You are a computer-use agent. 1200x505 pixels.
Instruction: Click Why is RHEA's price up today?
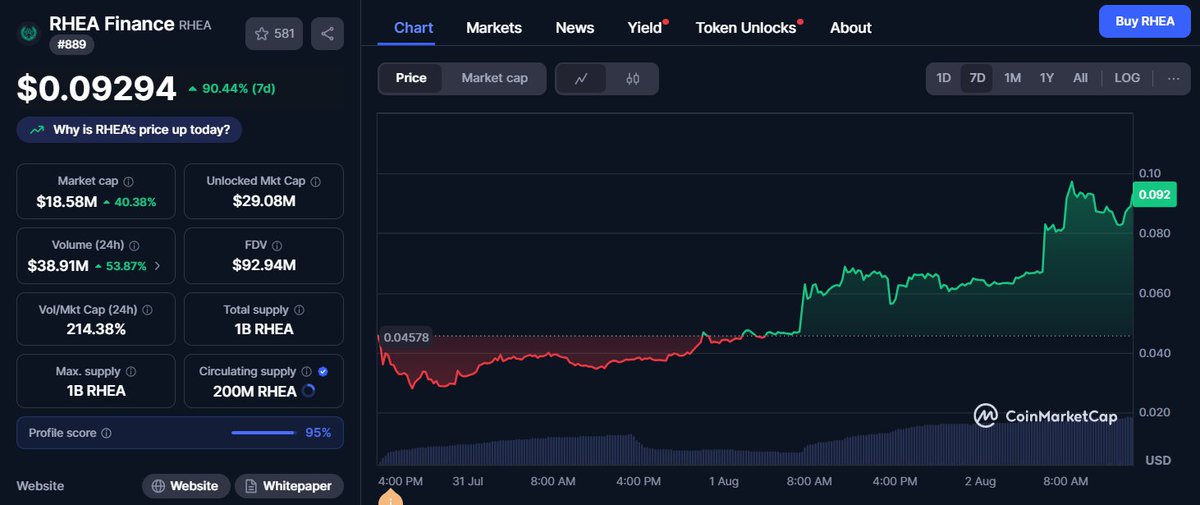tap(130, 129)
